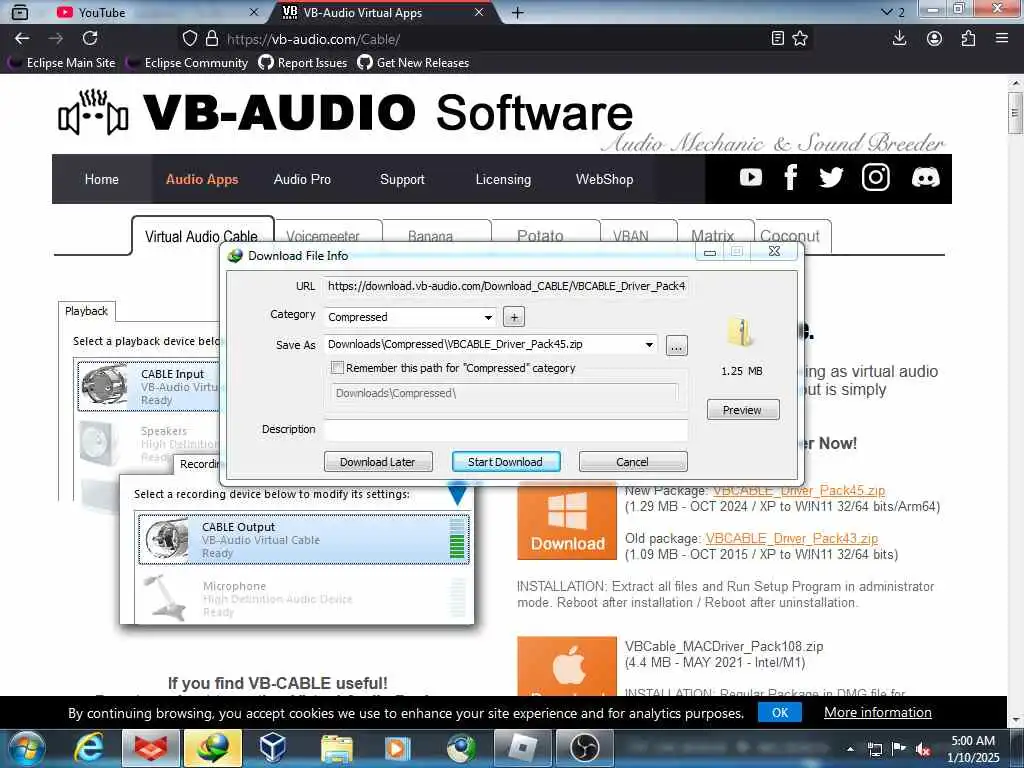Open the browser account profile icon

coord(934,39)
